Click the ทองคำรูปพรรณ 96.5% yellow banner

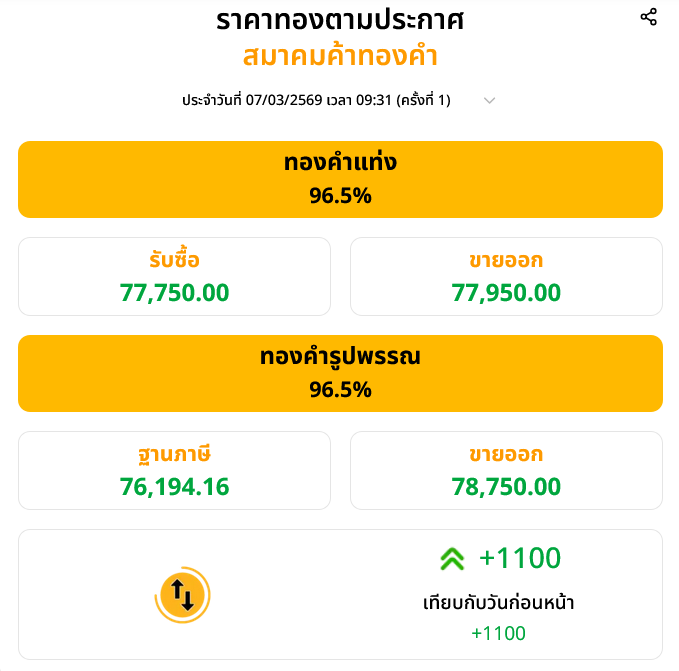[340, 373]
